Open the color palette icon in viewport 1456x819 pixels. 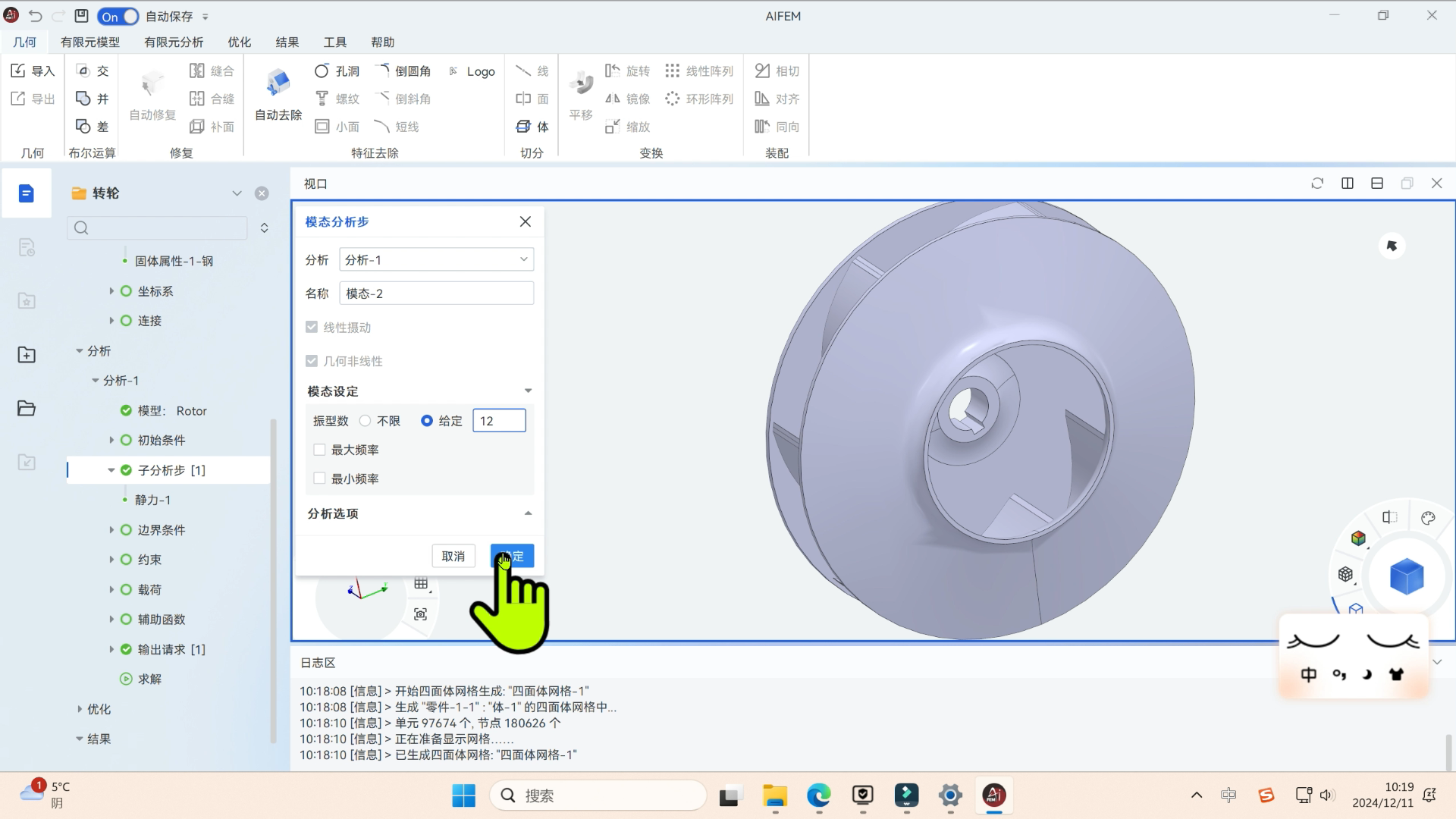pos(1428,518)
